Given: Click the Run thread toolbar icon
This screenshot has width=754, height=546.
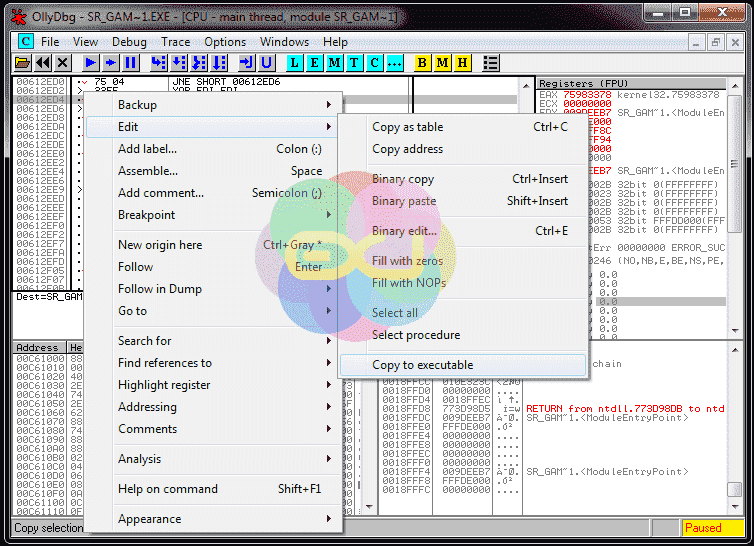Looking at the screenshot, I should [111, 63].
